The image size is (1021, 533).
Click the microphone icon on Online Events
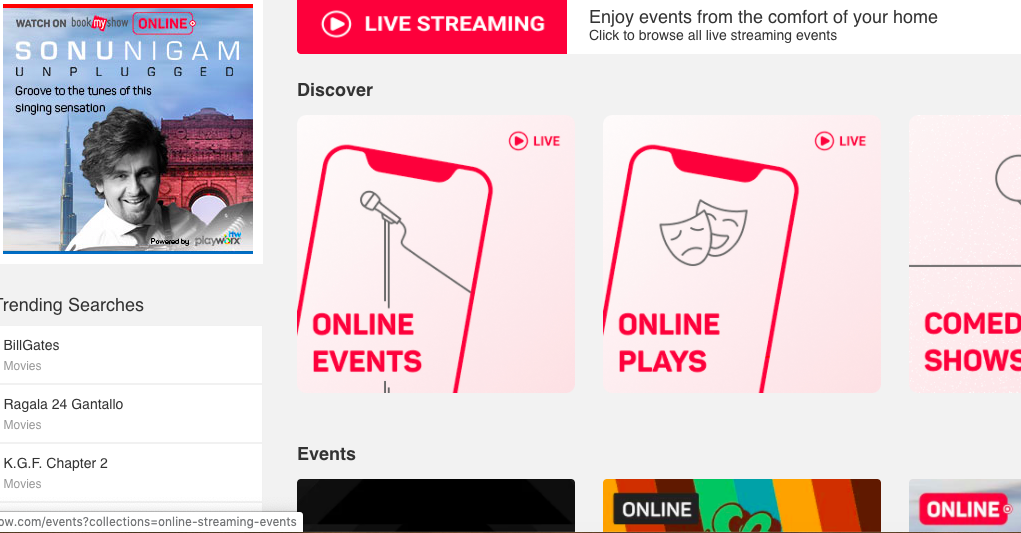click(x=414, y=247)
